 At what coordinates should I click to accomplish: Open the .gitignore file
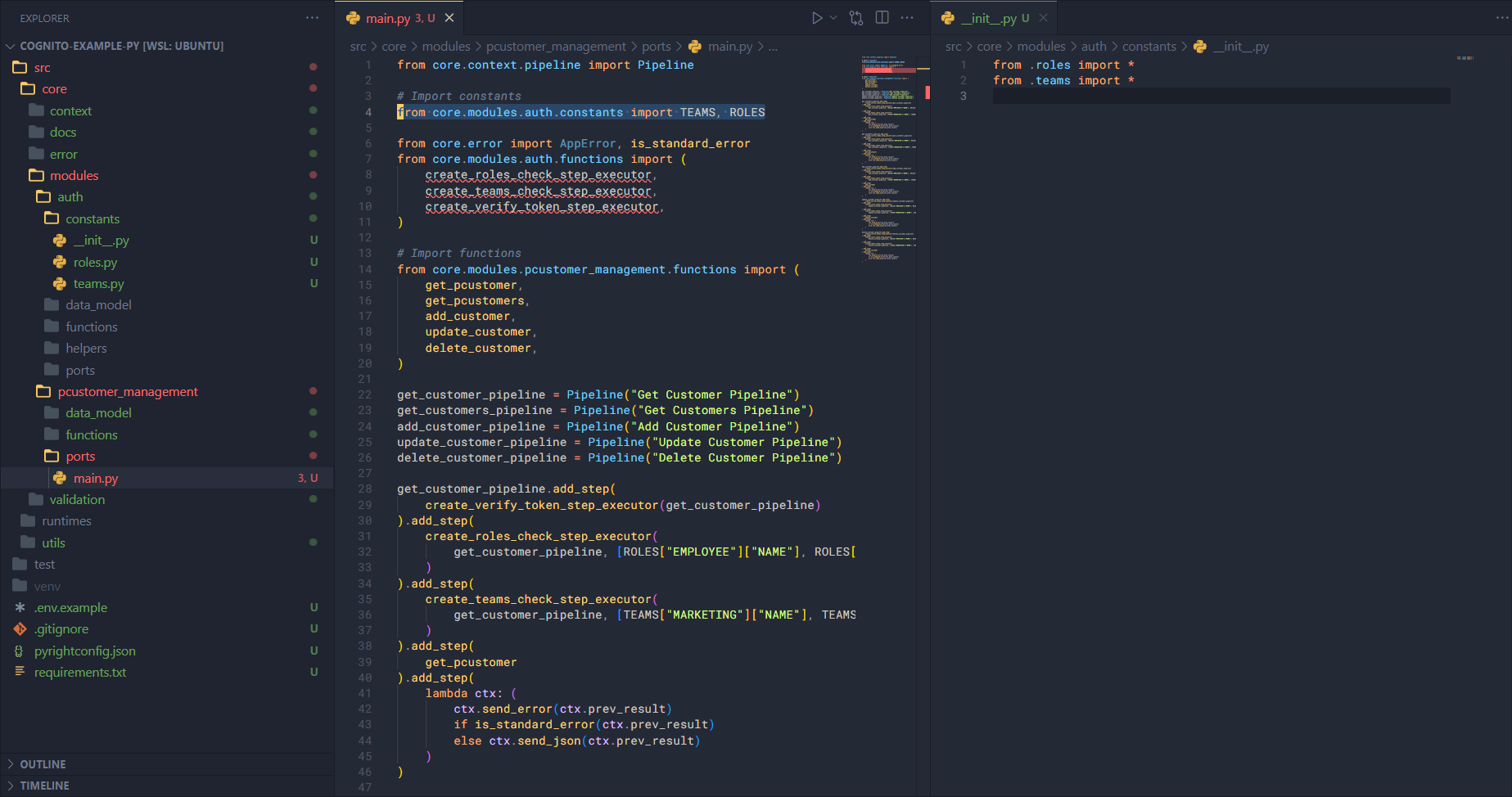point(61,629)
